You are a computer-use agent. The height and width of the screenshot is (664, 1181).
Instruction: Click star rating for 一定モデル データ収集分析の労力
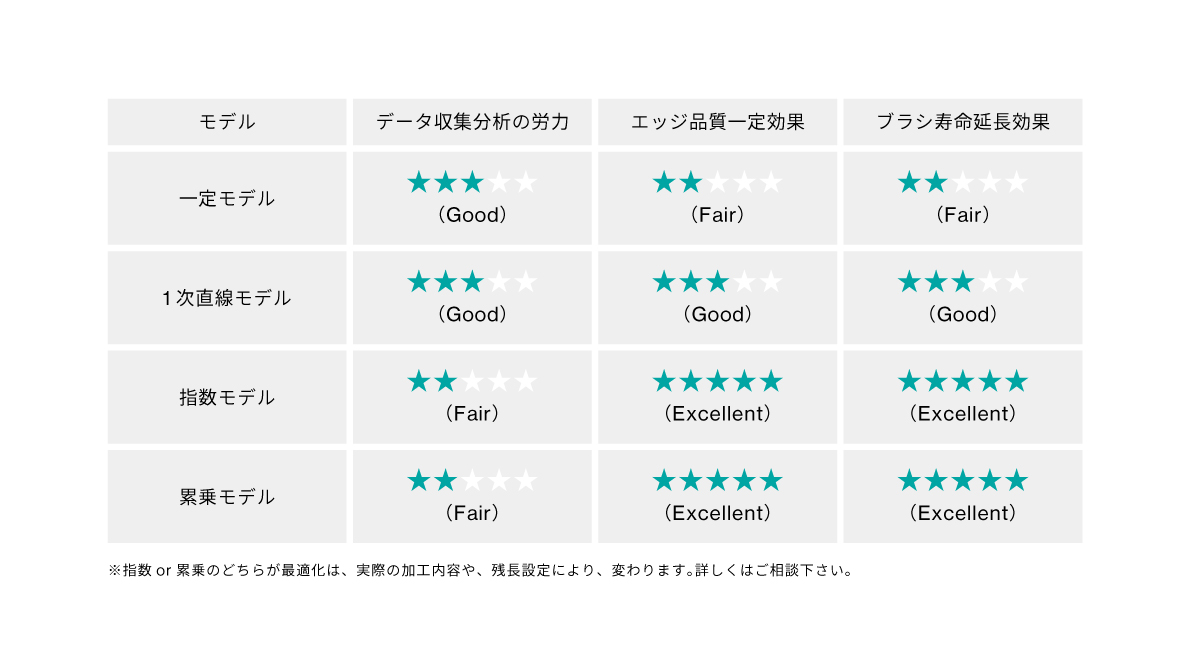point(472,182)
